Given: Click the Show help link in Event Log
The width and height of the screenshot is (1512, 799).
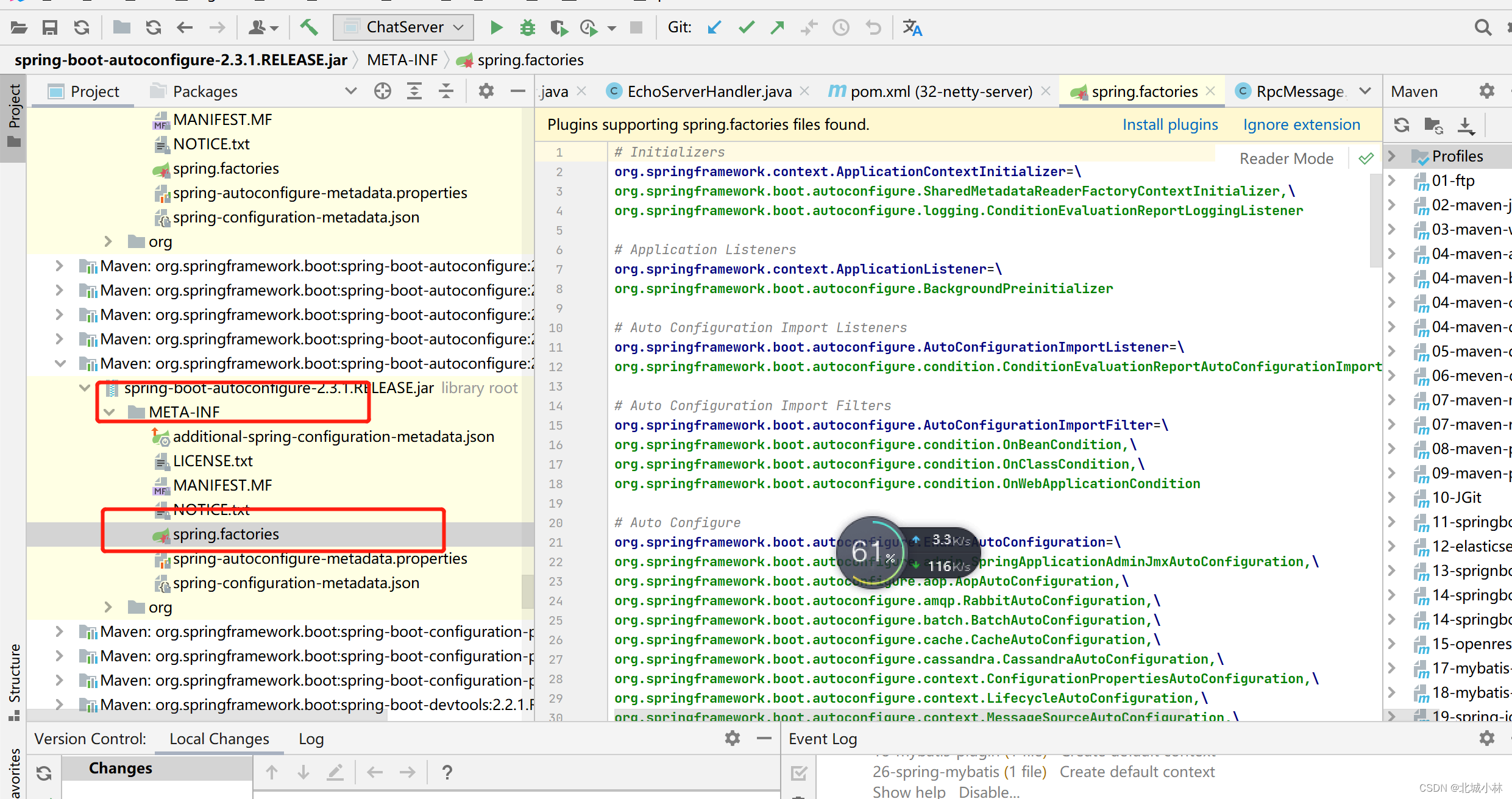Looking at the screenshot, I should tap(909, 792).
